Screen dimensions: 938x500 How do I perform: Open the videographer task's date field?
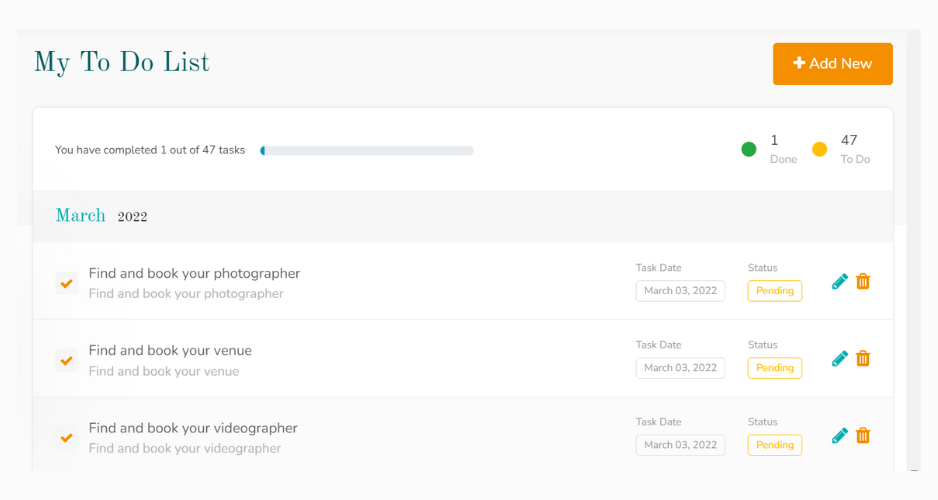tap(680, 445)
